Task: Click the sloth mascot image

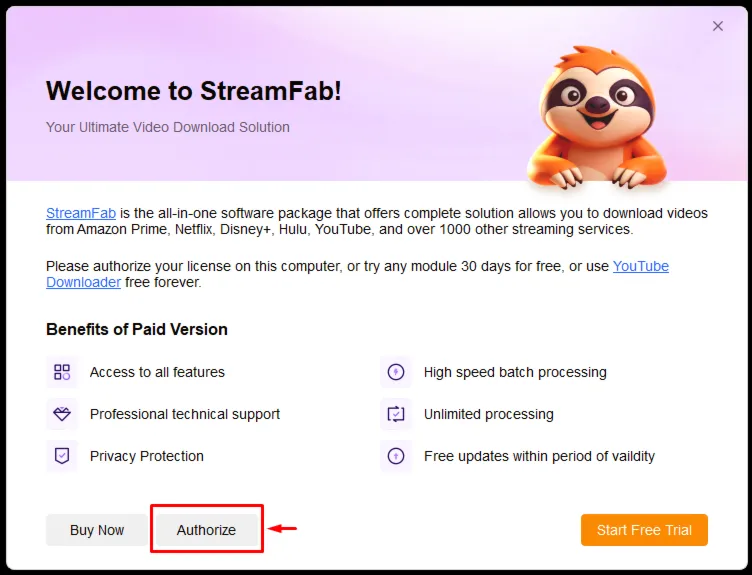Action: pos(597,117)
